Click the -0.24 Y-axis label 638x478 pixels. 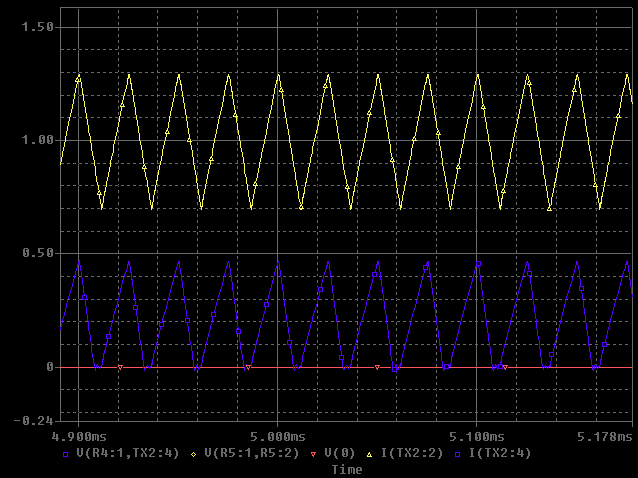(x=33, y=421)
